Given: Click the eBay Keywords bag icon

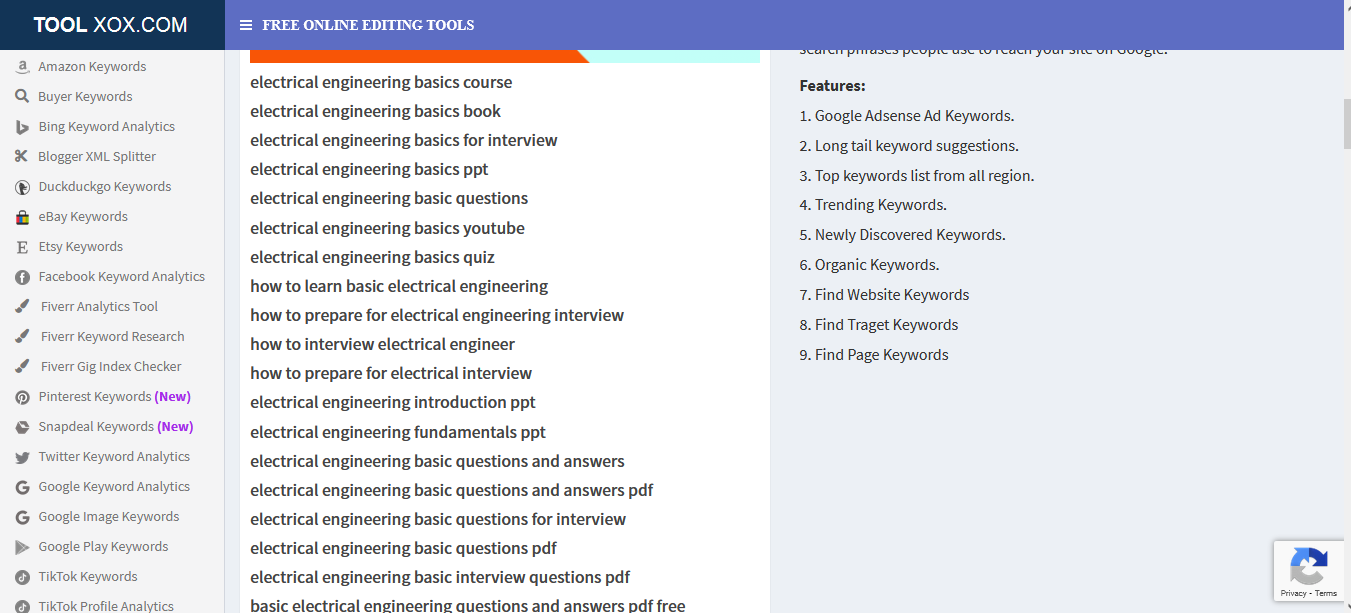Looking at the screenshot, I should (22, 217).
